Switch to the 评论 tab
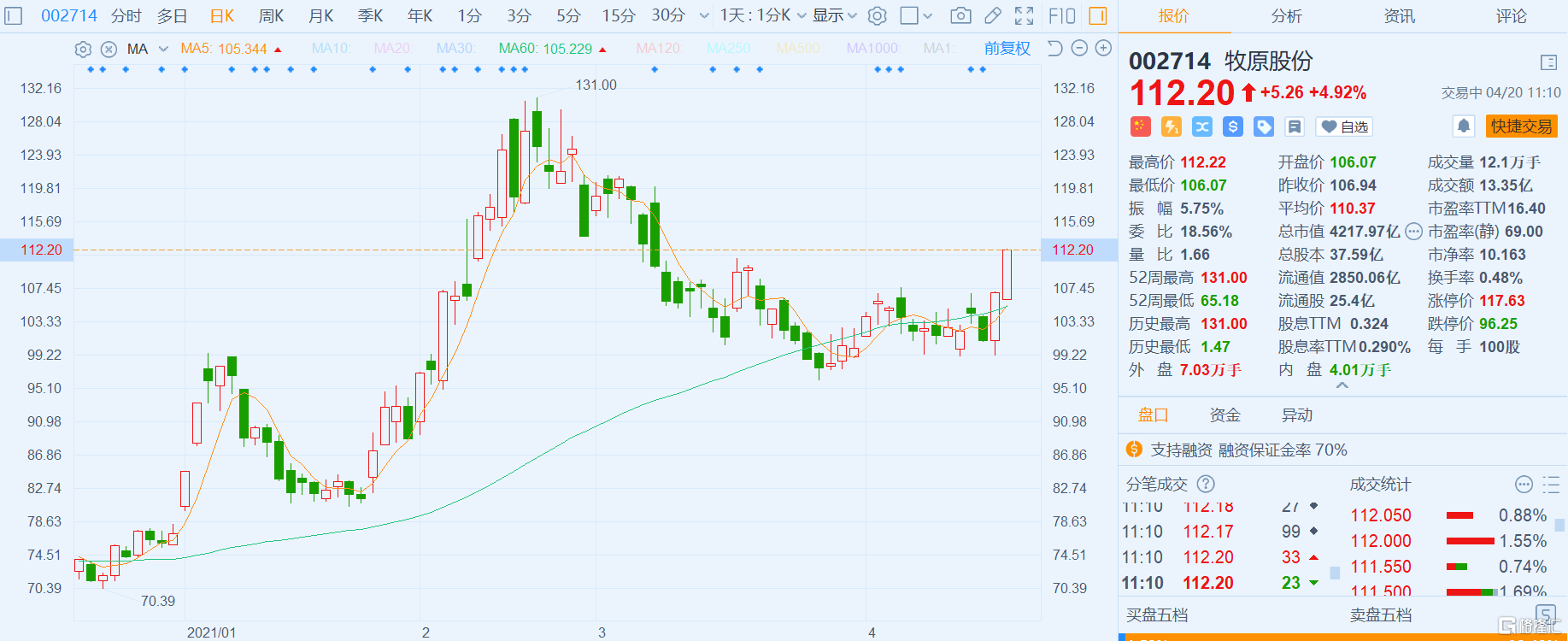Screen dimensions: 1568x641 1512,15
